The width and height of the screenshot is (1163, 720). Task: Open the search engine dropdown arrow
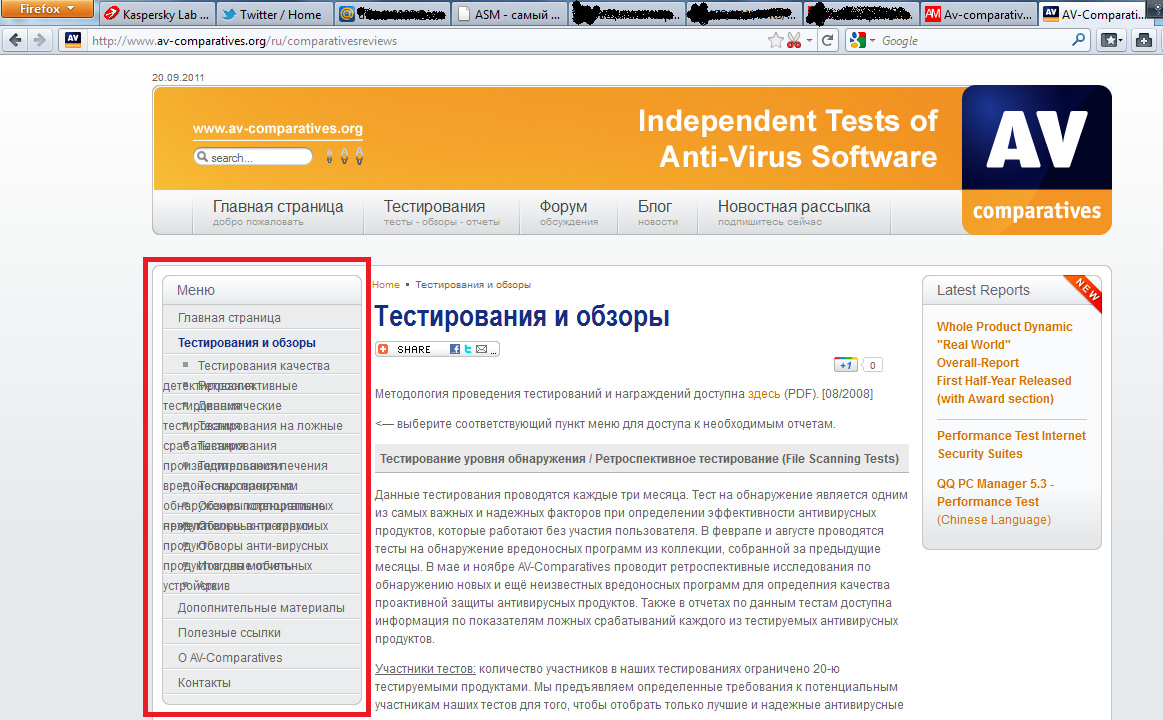pyautogui.click(x=872, y=41)
